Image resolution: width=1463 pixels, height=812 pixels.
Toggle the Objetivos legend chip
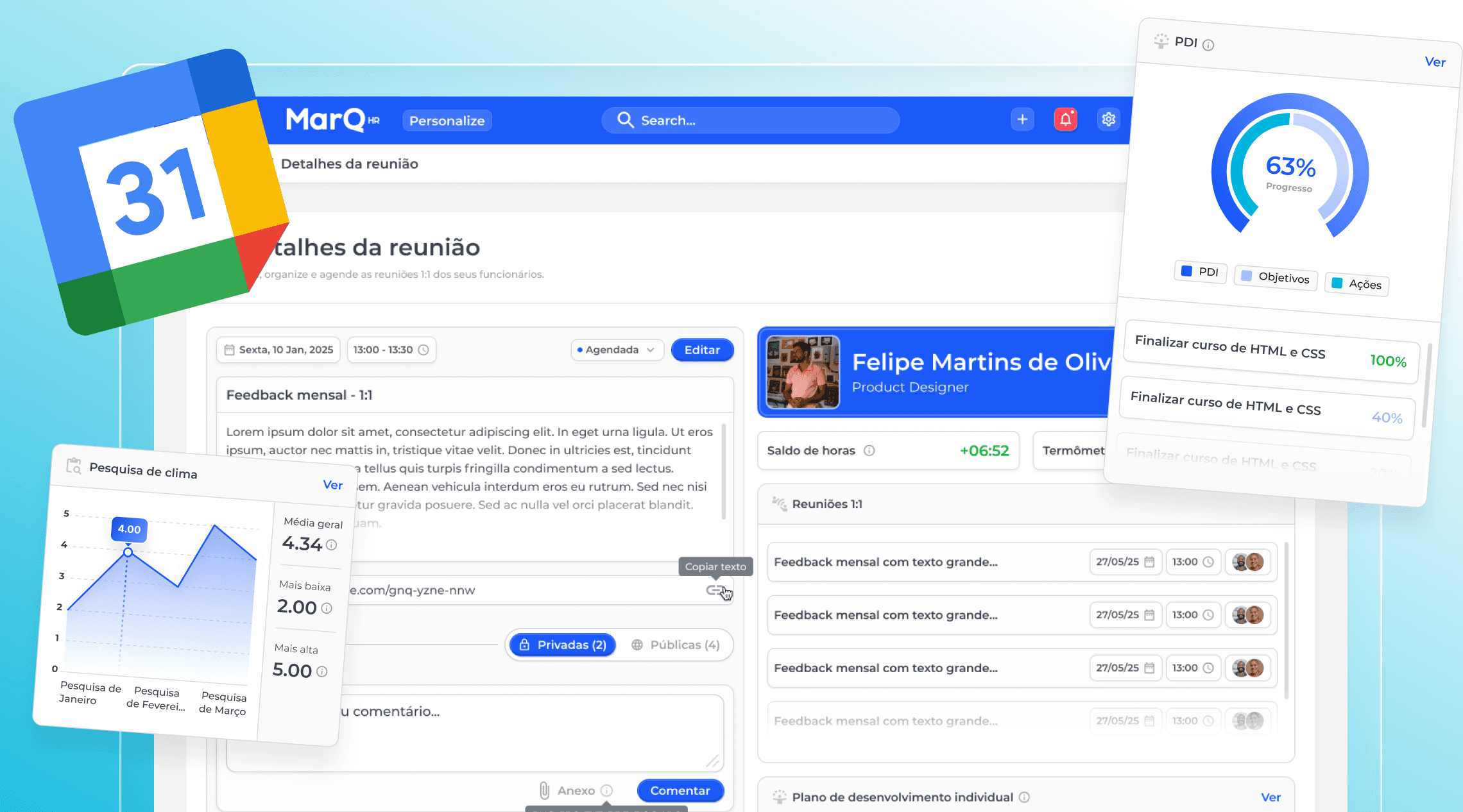tap(1276, 276)
